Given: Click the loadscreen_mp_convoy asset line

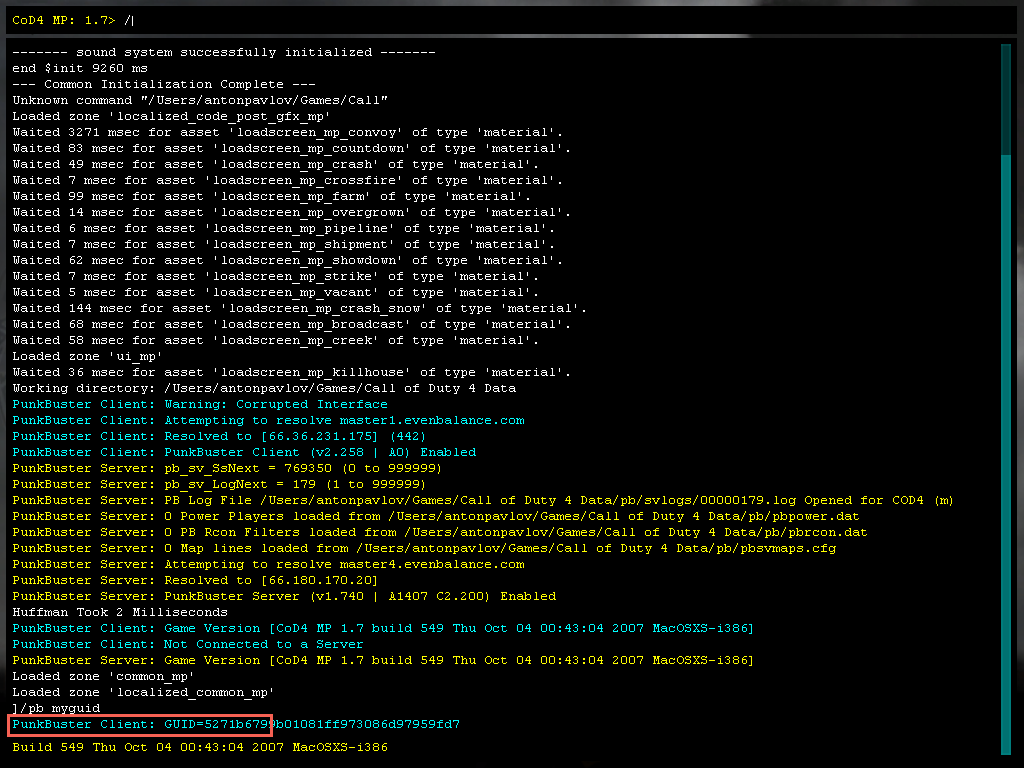Looking at the screenshot, I should [287, 132].
